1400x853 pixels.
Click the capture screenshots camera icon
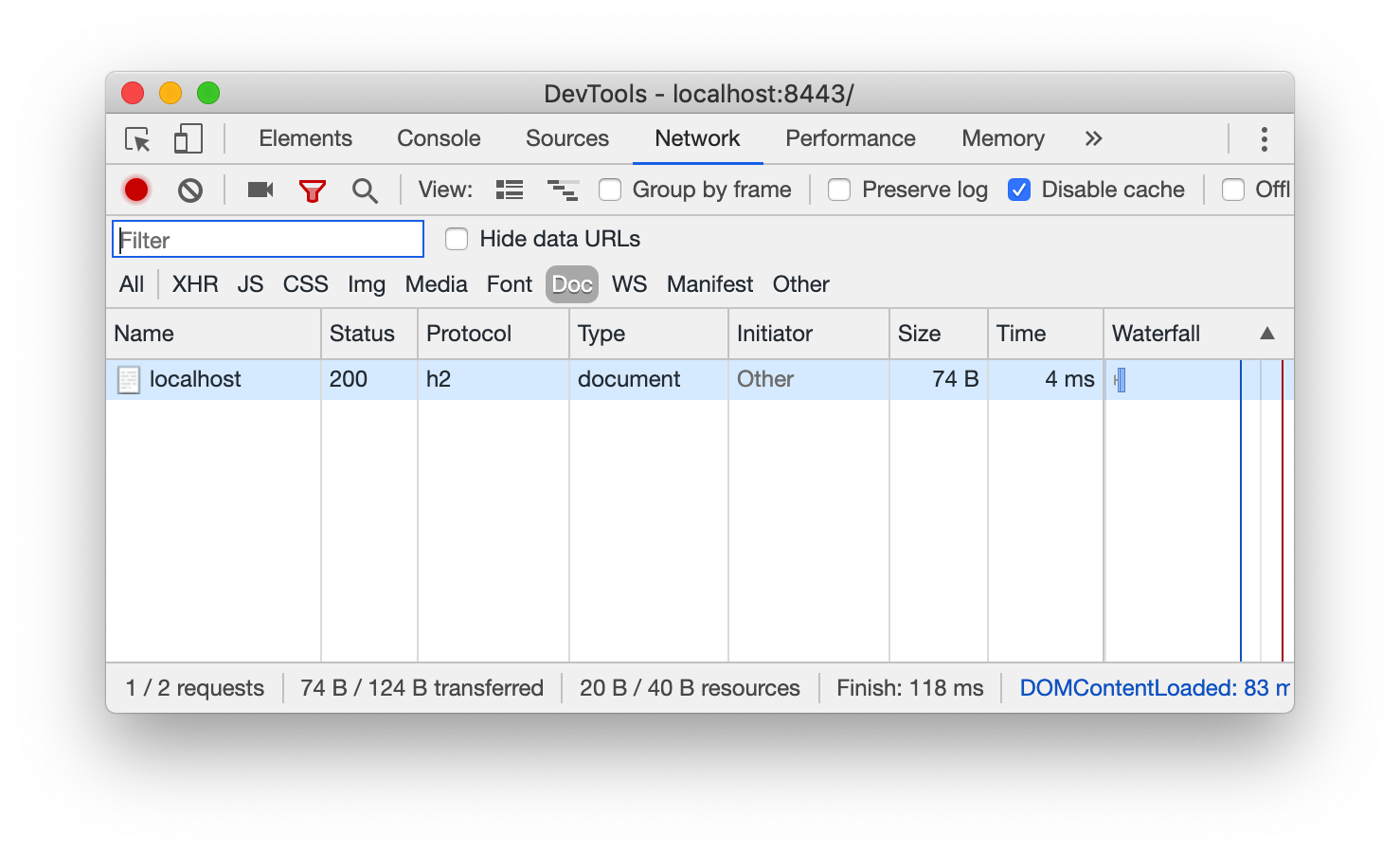coord(260,190)
